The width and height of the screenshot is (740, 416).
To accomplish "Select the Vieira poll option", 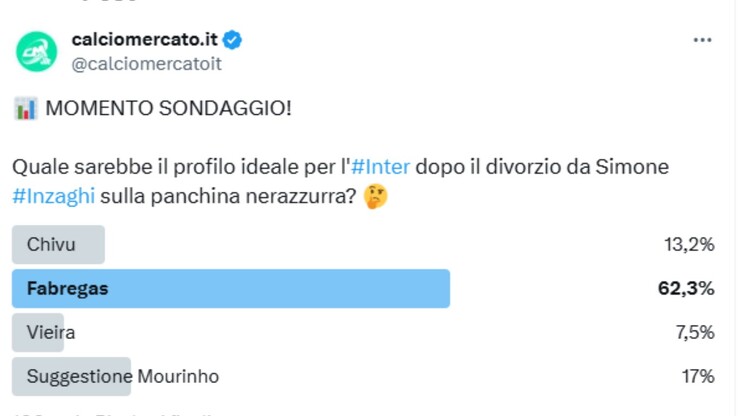I will coord(51,333).
